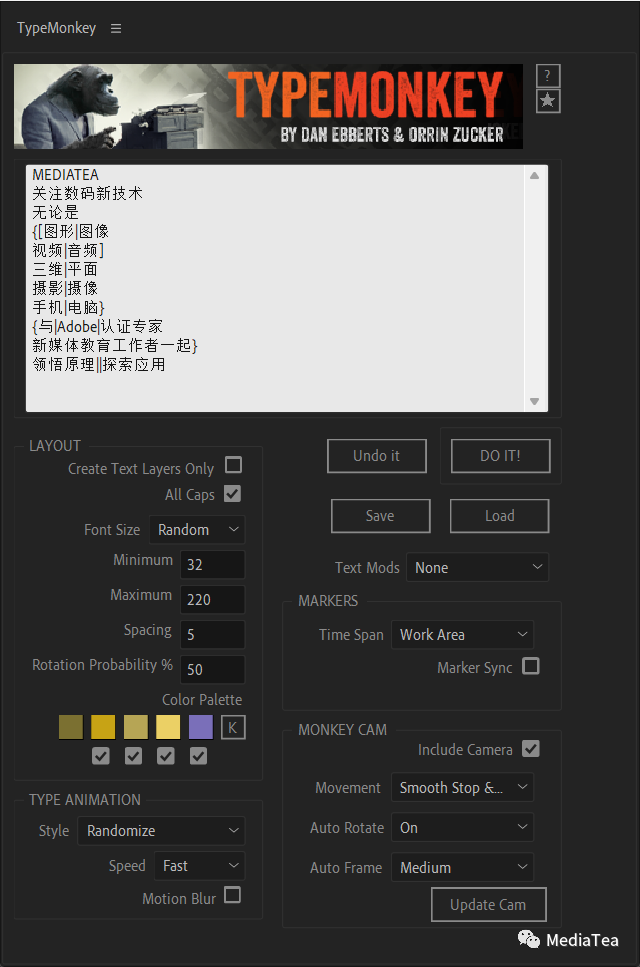Screen dimensions: 640x967
Task: Open the Speed Fast dropdown
Action: [x=200, y=866]
